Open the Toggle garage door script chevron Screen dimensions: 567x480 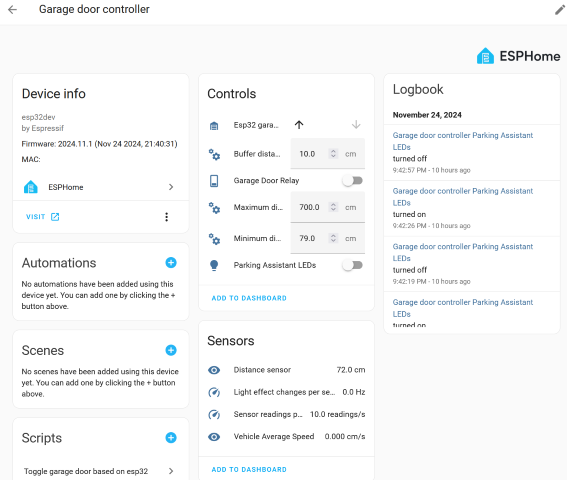pyautogui.click(x=171, y=471)
